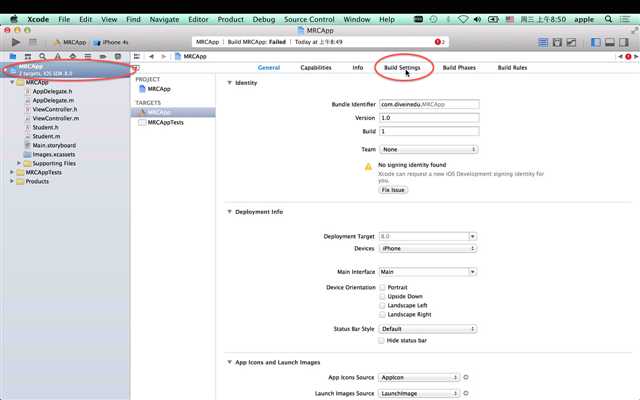Expand the MRCAppTests group

coord(12,172)
